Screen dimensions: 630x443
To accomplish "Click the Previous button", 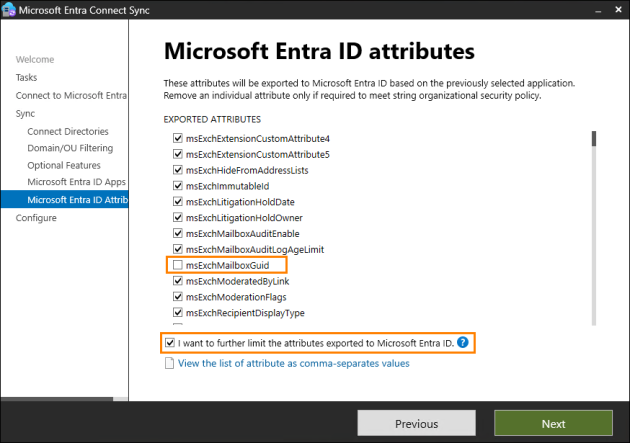I will pos(416,423).
